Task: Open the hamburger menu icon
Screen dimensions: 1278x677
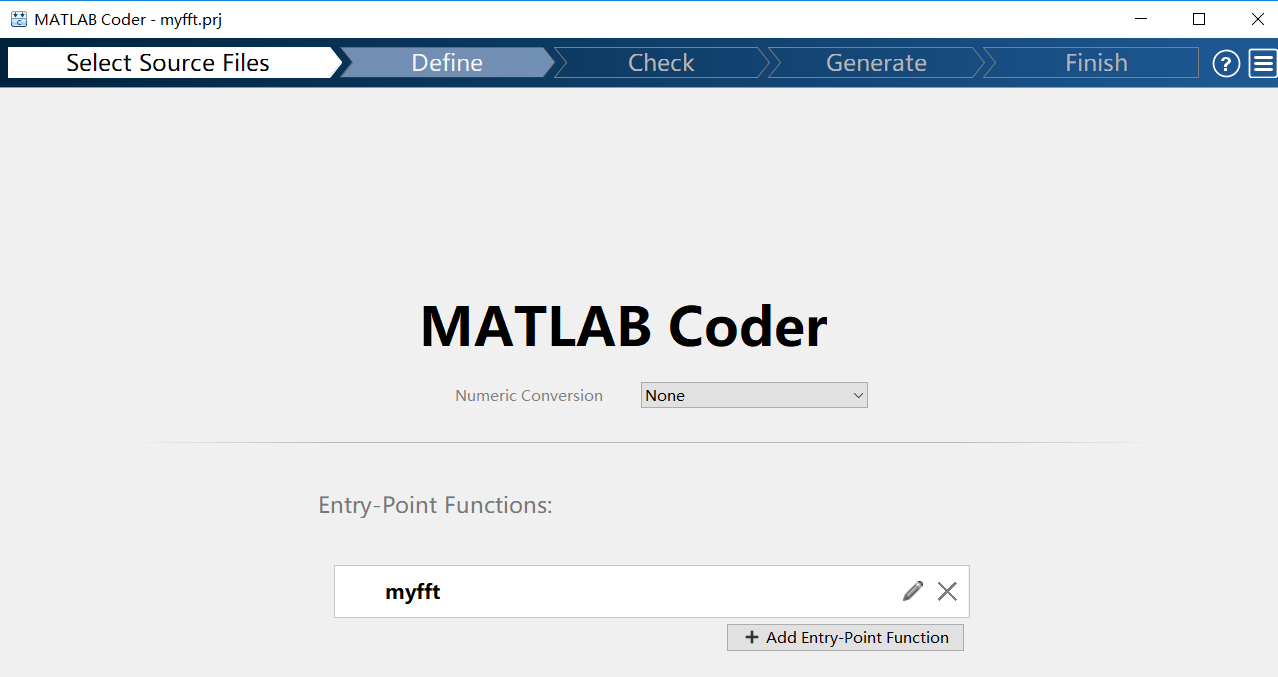Action: pyautogui.click(x=1263, y=64)
